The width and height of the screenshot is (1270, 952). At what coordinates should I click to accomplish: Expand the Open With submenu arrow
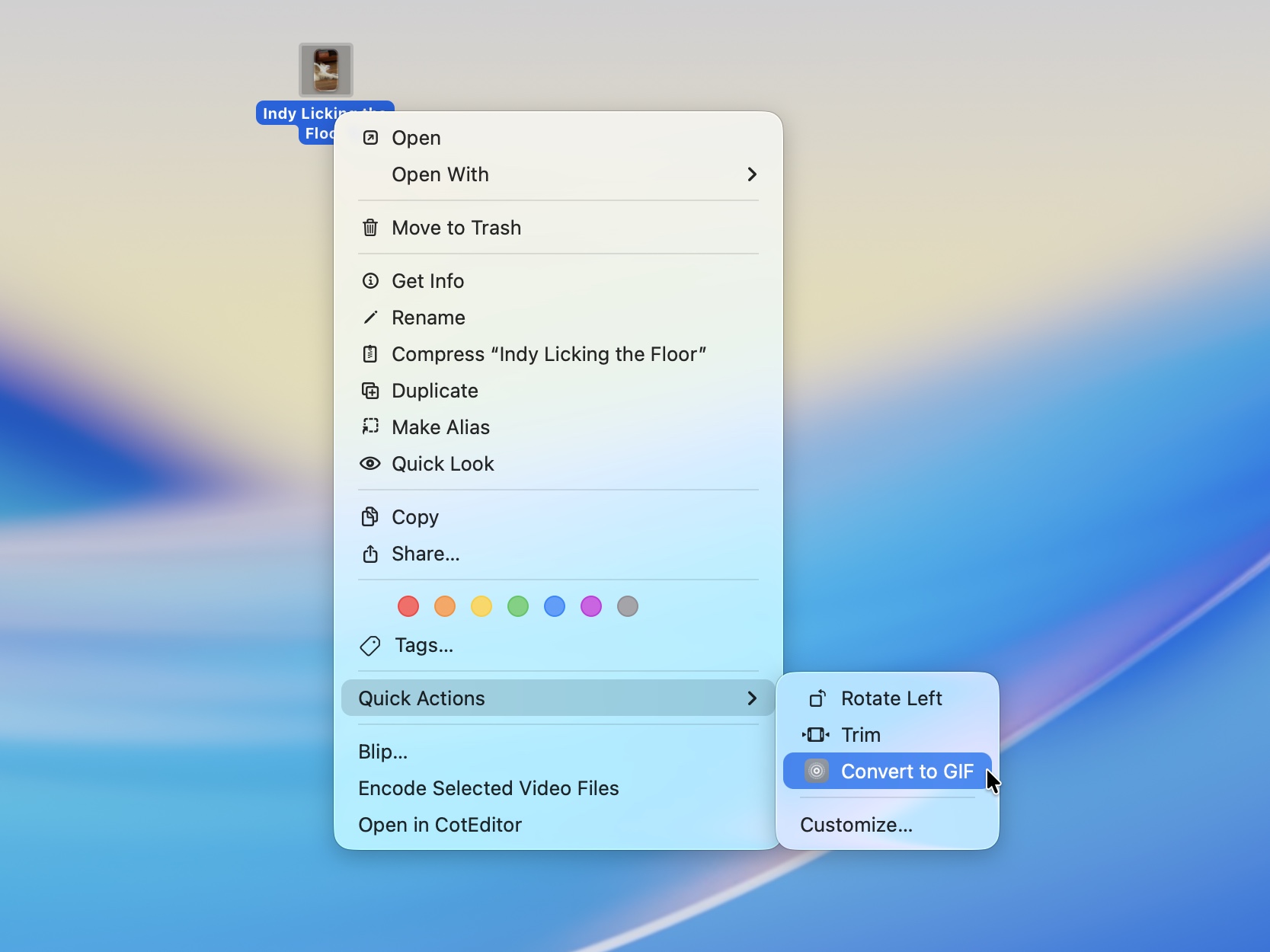tap(752, 174)
